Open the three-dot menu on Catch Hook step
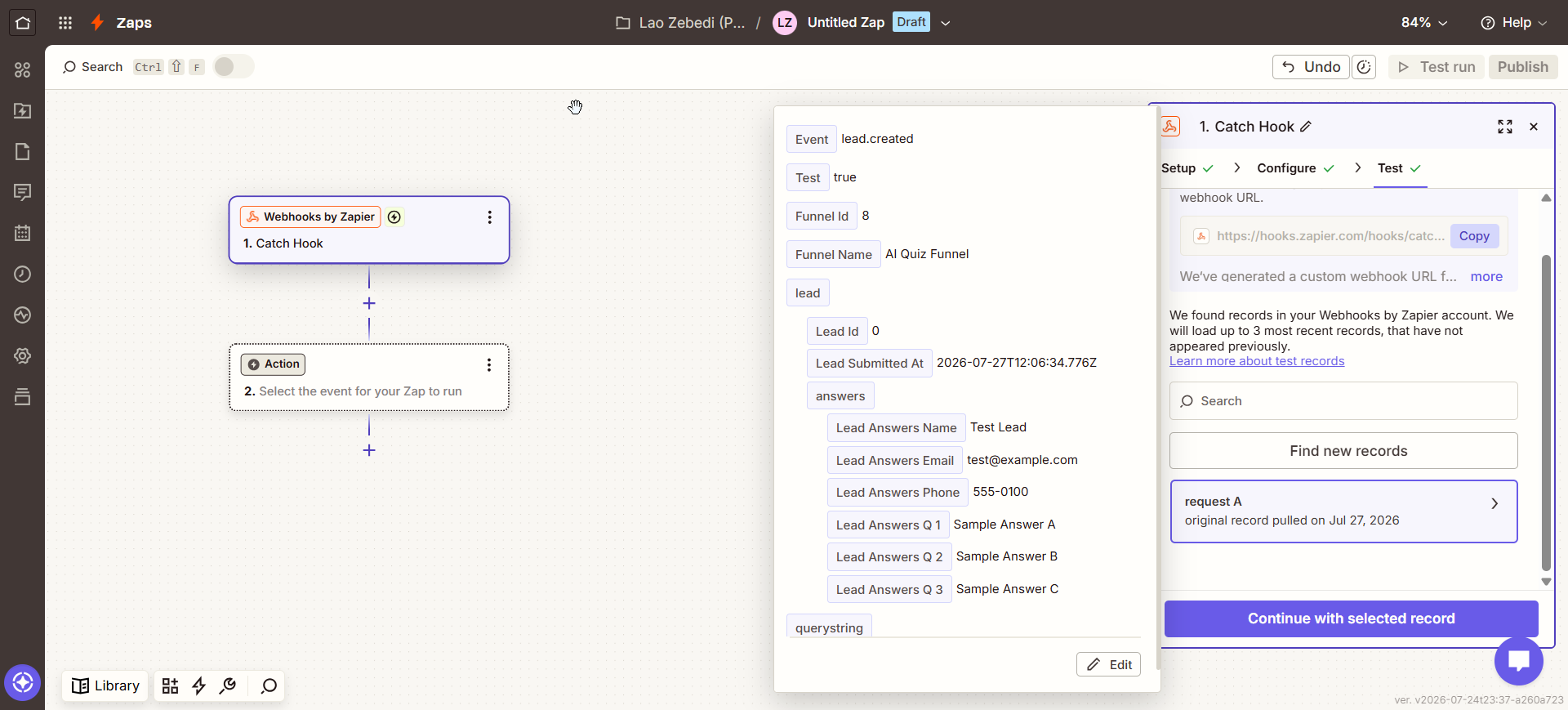Screen dimensions: 1568x710 pyautogui.click(x=489, y=217)
